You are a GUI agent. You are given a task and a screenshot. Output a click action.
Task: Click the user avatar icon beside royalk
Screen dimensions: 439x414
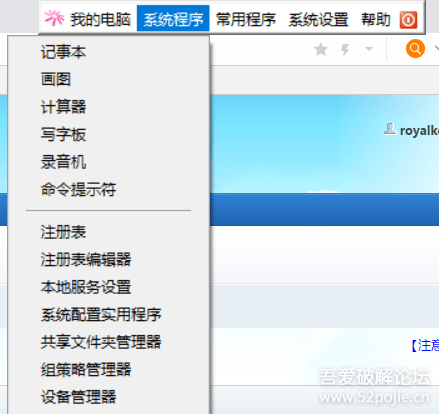point(390,129)
